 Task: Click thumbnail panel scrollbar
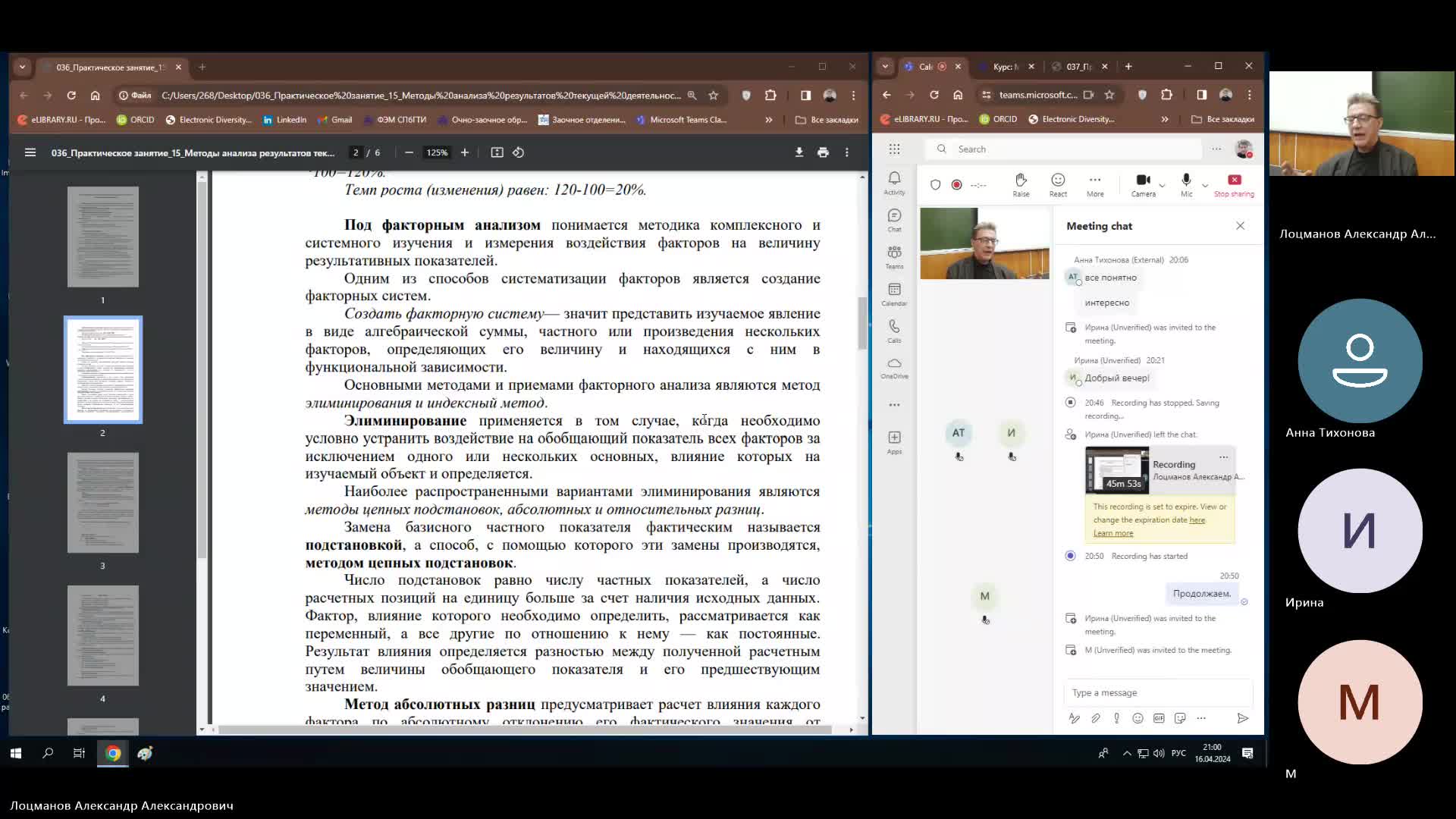click(202, 369)
